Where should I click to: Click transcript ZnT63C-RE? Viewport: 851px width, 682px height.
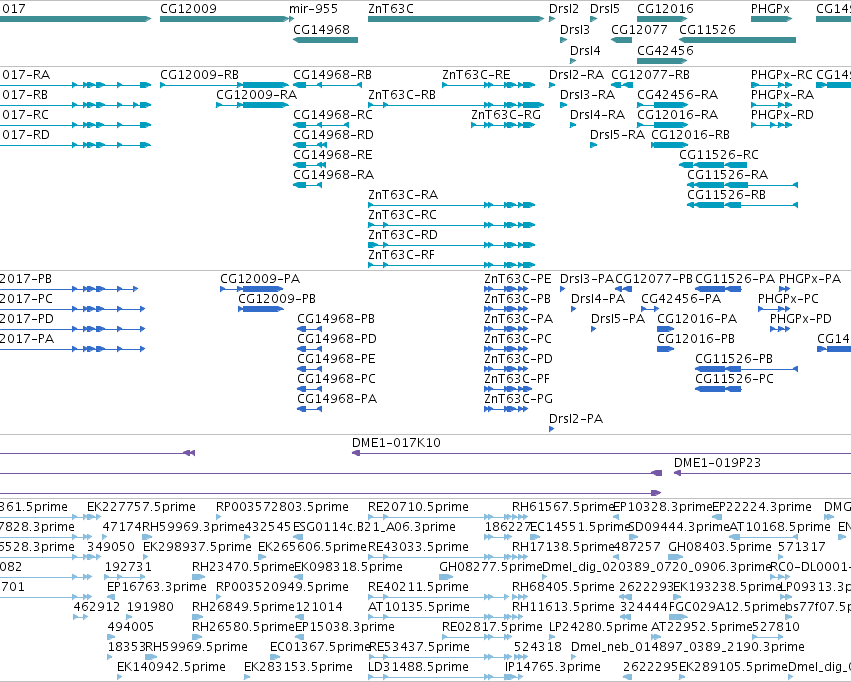pyautogui.click(x=476, y=75)
